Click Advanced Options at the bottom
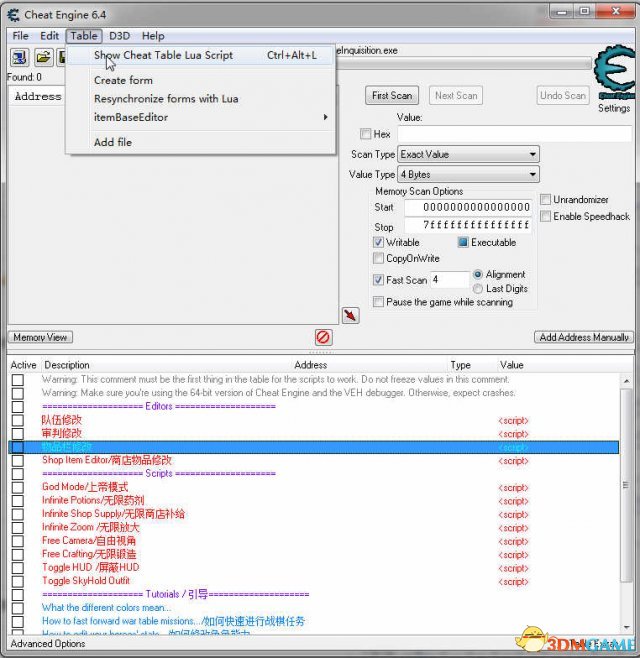Image resolution: width=640 pixels, height=658 pixels. pos(48,643)
